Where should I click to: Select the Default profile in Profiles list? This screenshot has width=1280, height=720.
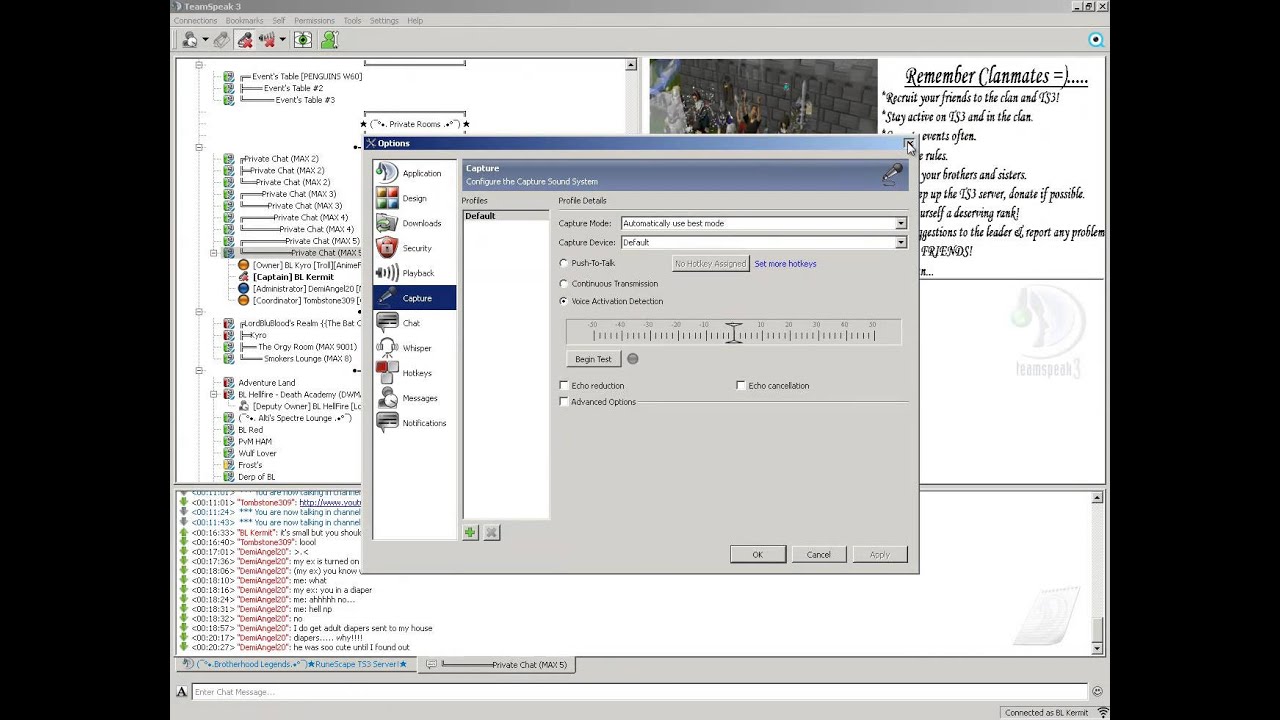[x=505, y=216]
